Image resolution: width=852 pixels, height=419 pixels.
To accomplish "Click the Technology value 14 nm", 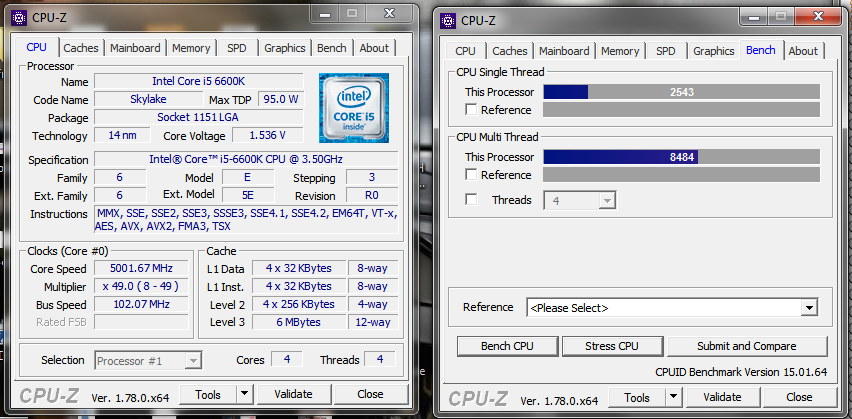I will 122,135.
